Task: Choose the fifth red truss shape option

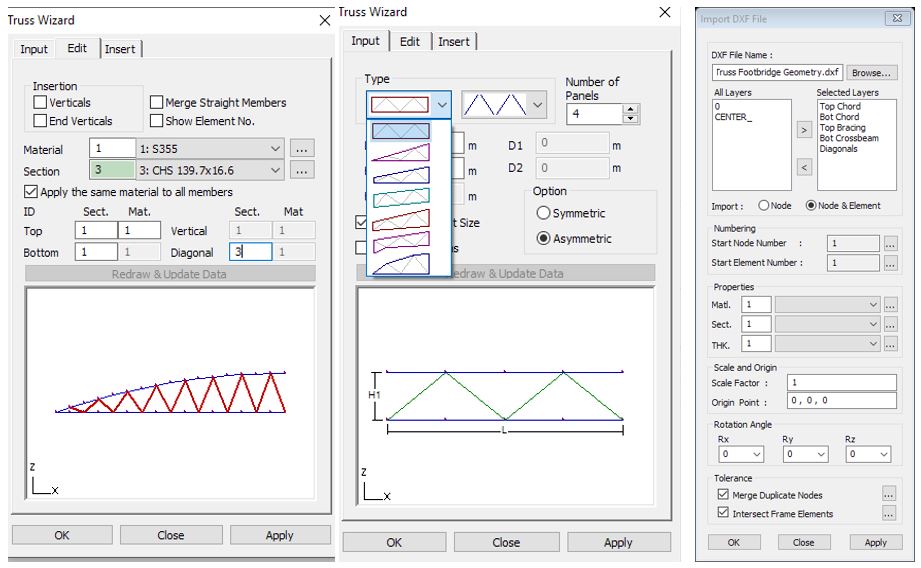Action: [x=401, y=219]
